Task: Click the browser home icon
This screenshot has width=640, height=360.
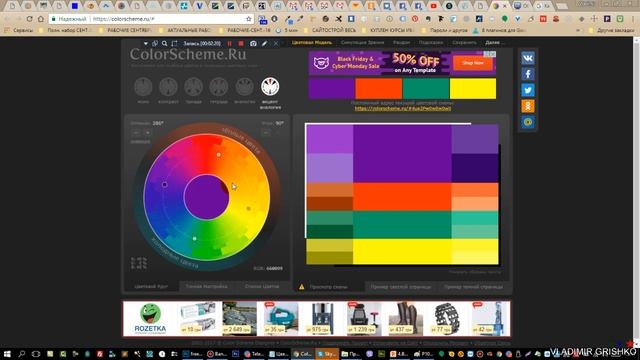Action: (x=41, y=19)
